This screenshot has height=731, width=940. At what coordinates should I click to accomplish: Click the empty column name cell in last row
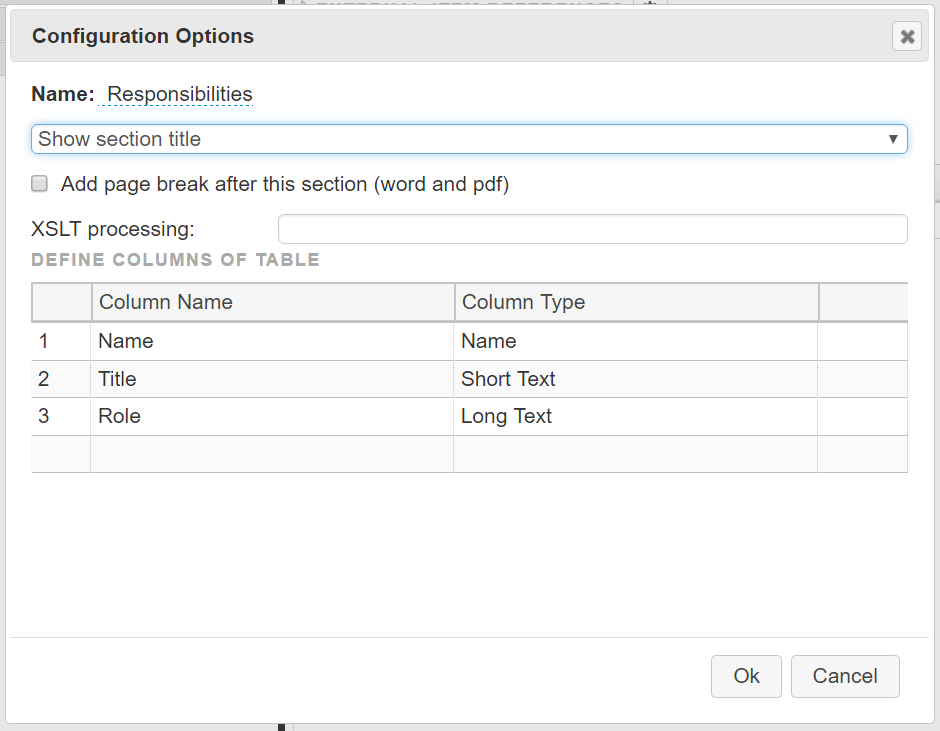point(272,454)
